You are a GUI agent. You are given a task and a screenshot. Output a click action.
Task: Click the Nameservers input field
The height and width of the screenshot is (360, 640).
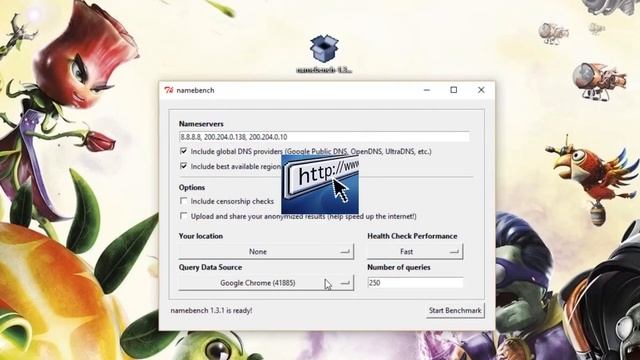[x=324, y=137]
